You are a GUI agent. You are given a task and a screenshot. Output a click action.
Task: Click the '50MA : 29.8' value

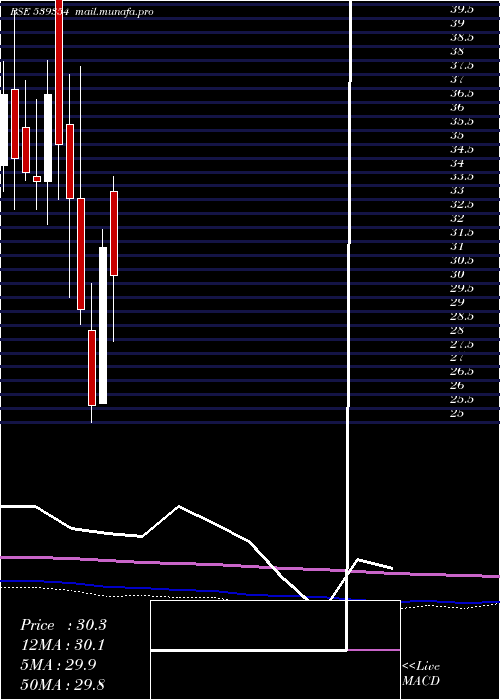tap(63, 684)
